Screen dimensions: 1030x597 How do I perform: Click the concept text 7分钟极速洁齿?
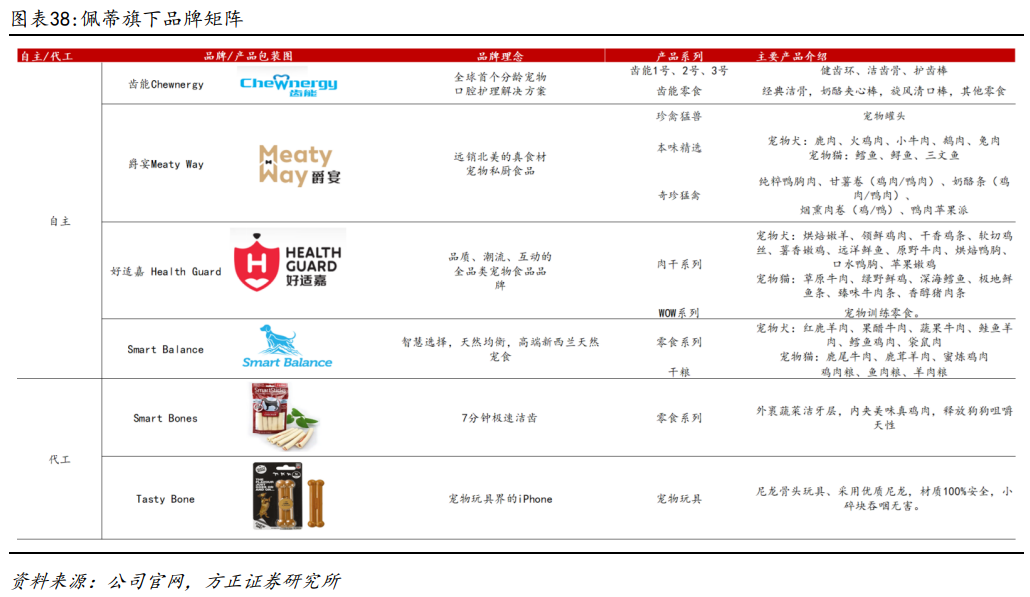[500, 418]
